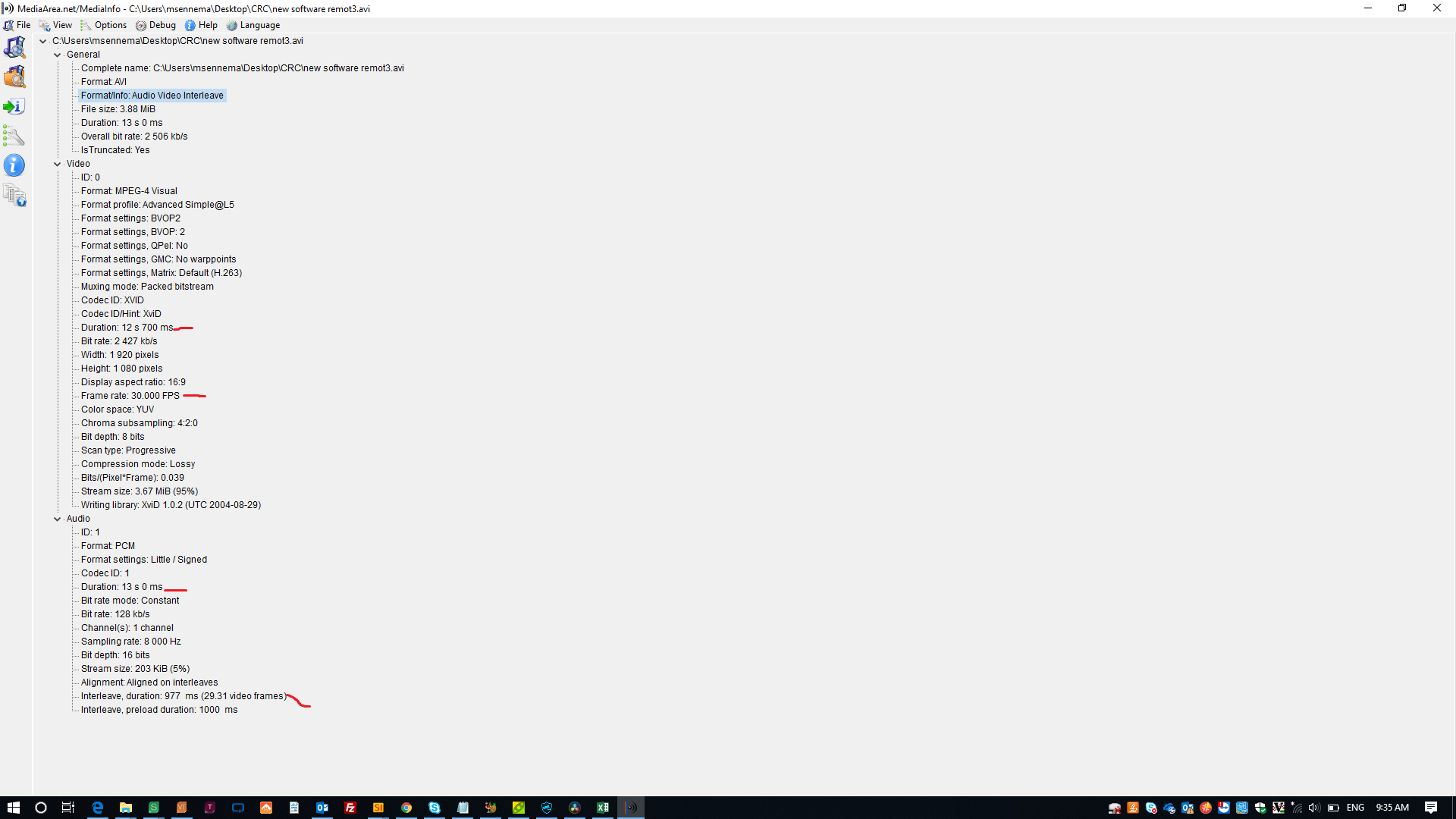The height and width of the screenshot is (819, 1456).
Task: Open Excel from the taskbar
Action: tap(603, 808)
